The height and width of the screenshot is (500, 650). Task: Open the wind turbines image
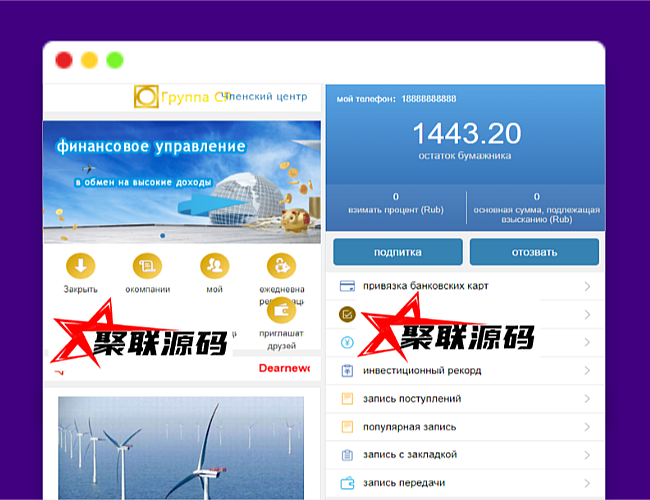point(181,446)
